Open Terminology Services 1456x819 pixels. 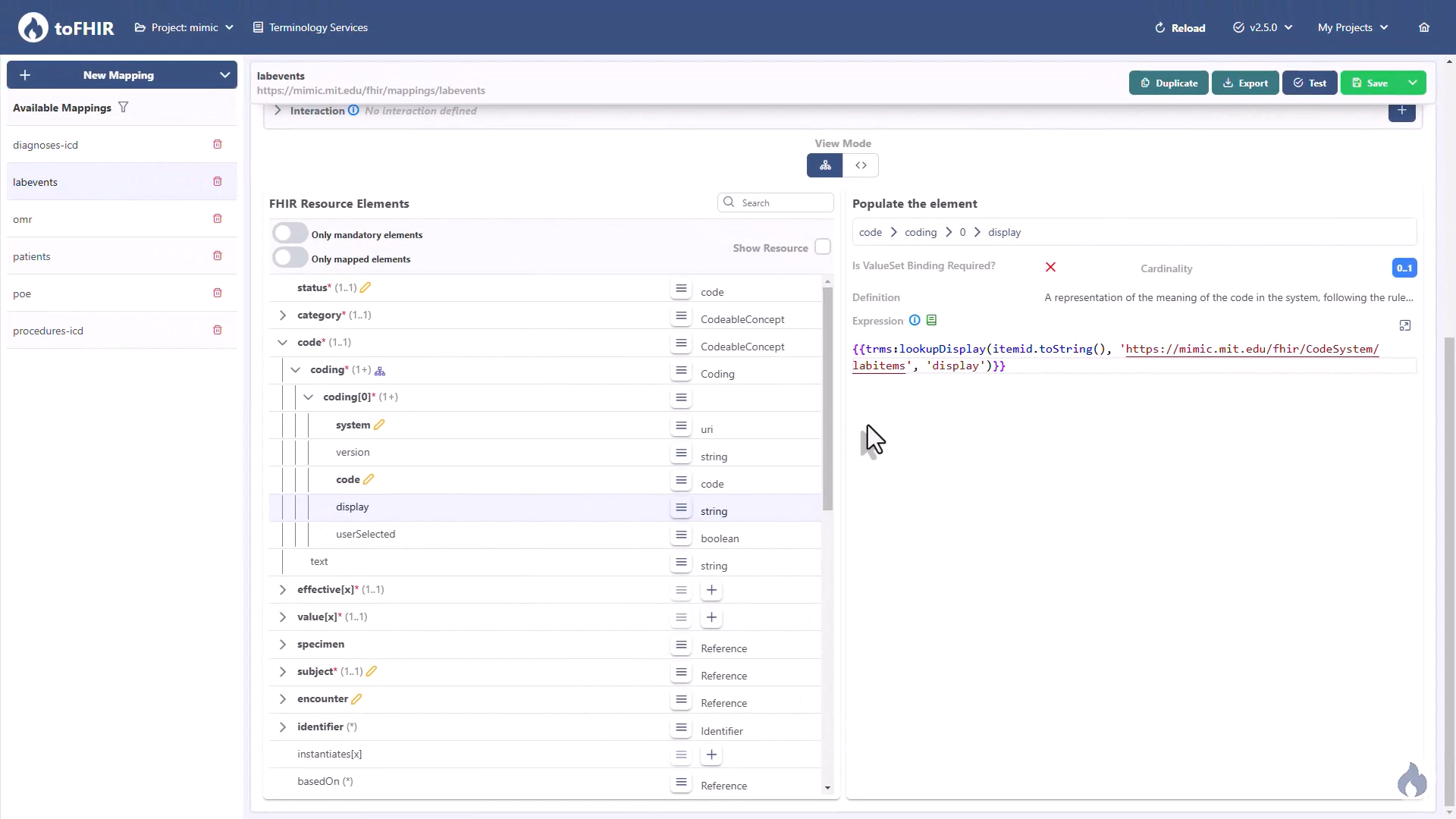pos(310,27)
